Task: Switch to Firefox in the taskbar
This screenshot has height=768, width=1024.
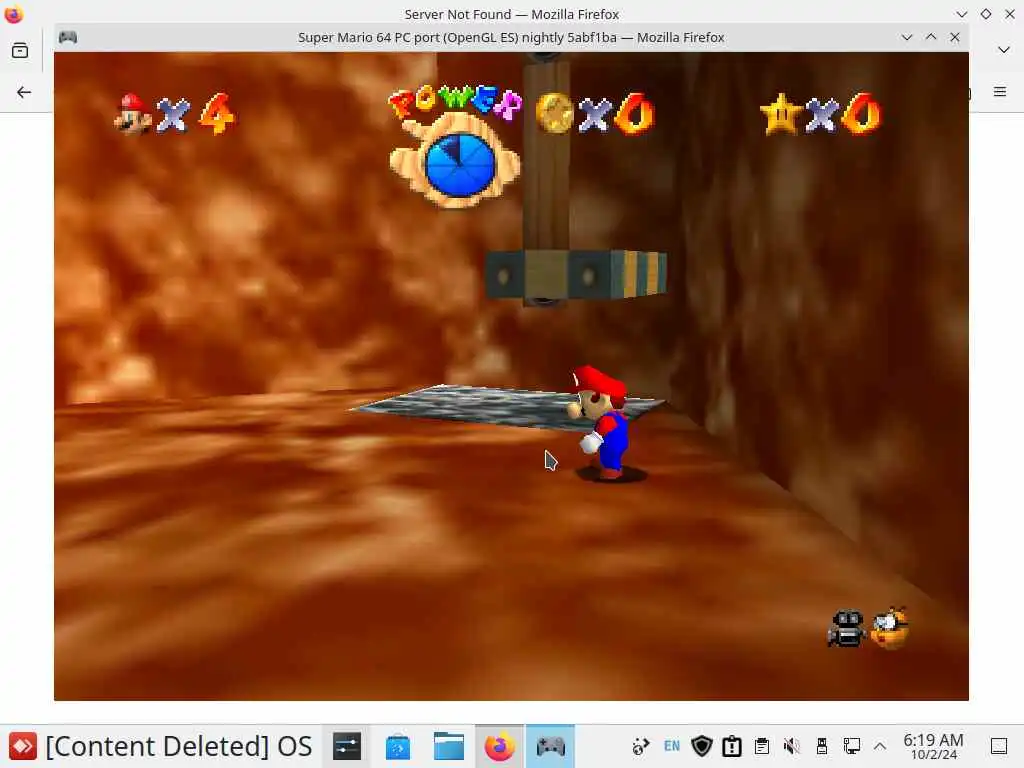Action: point(500,746)
